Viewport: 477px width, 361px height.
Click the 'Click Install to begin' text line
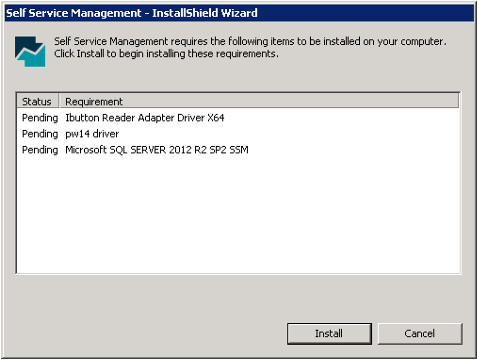[x=166, y=54]
